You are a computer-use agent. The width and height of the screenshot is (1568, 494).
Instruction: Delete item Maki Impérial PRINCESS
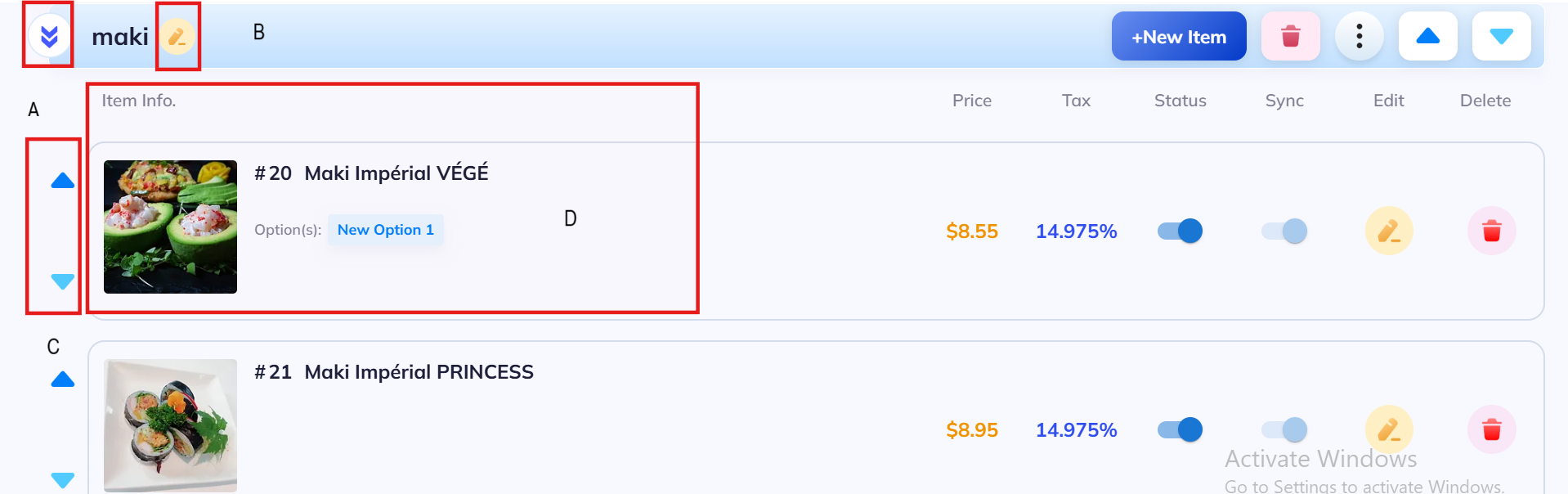tap(1492, 430)
